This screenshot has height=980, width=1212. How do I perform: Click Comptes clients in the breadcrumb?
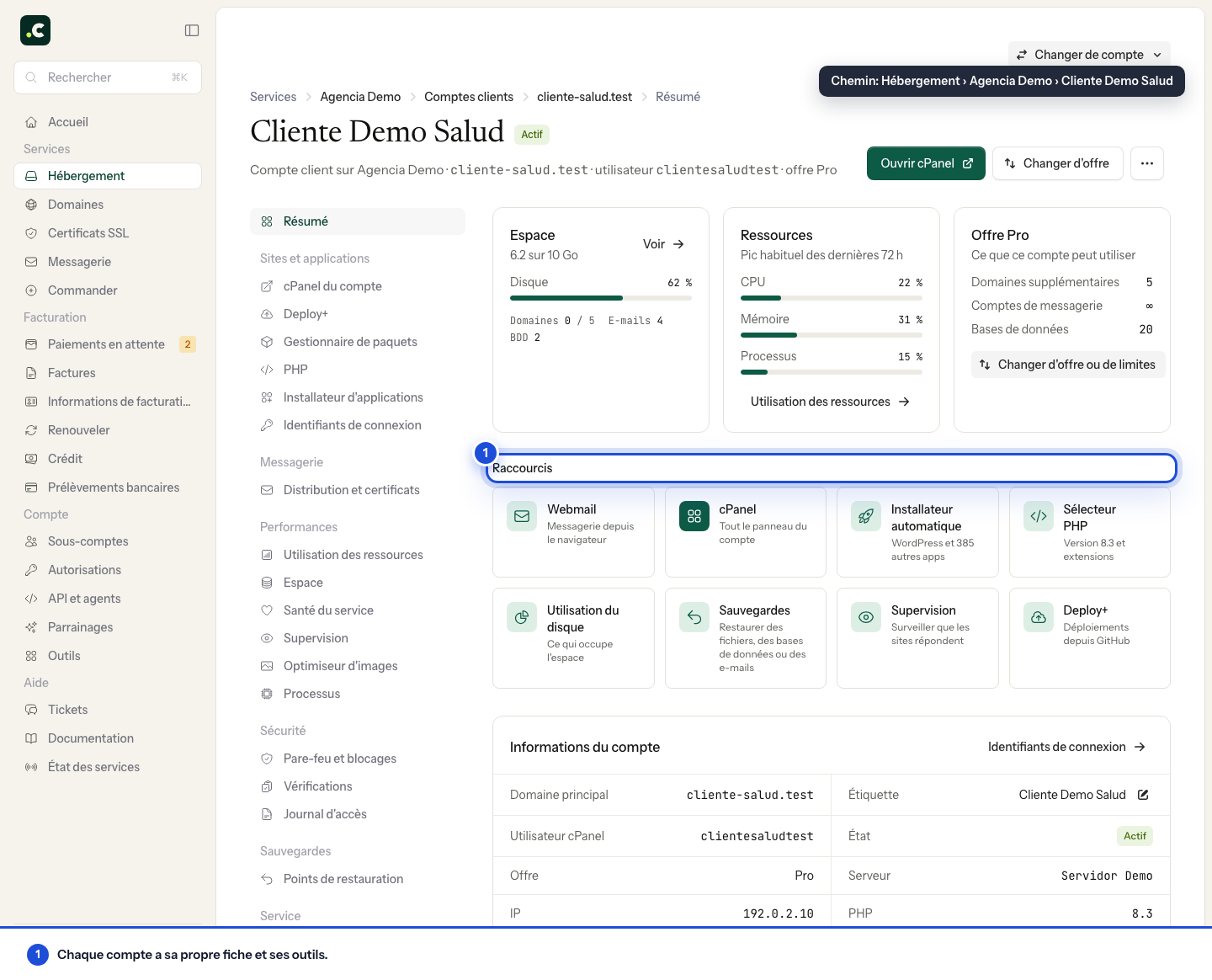[469, 97]
